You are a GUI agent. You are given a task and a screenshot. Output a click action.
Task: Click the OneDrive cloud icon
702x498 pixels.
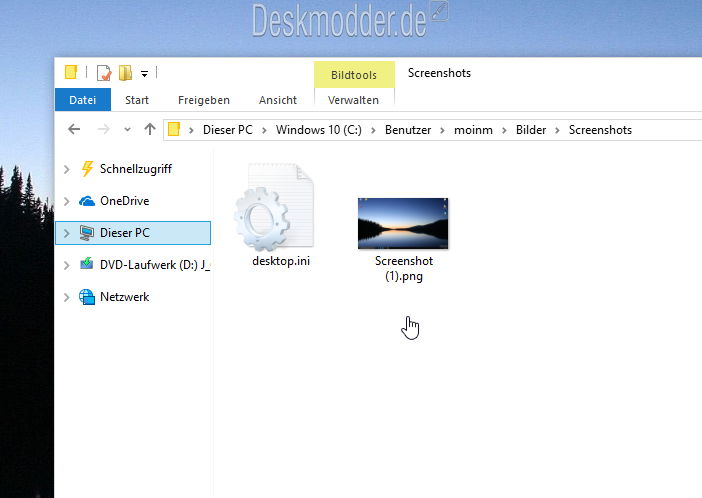[87, 201]
